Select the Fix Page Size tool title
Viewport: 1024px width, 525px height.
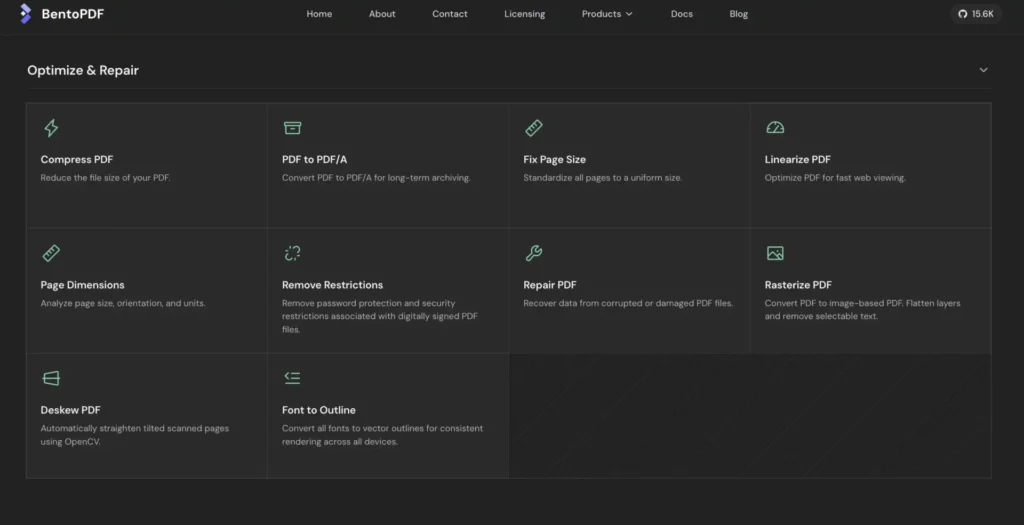pyautogui.click(x=554, y=159)
